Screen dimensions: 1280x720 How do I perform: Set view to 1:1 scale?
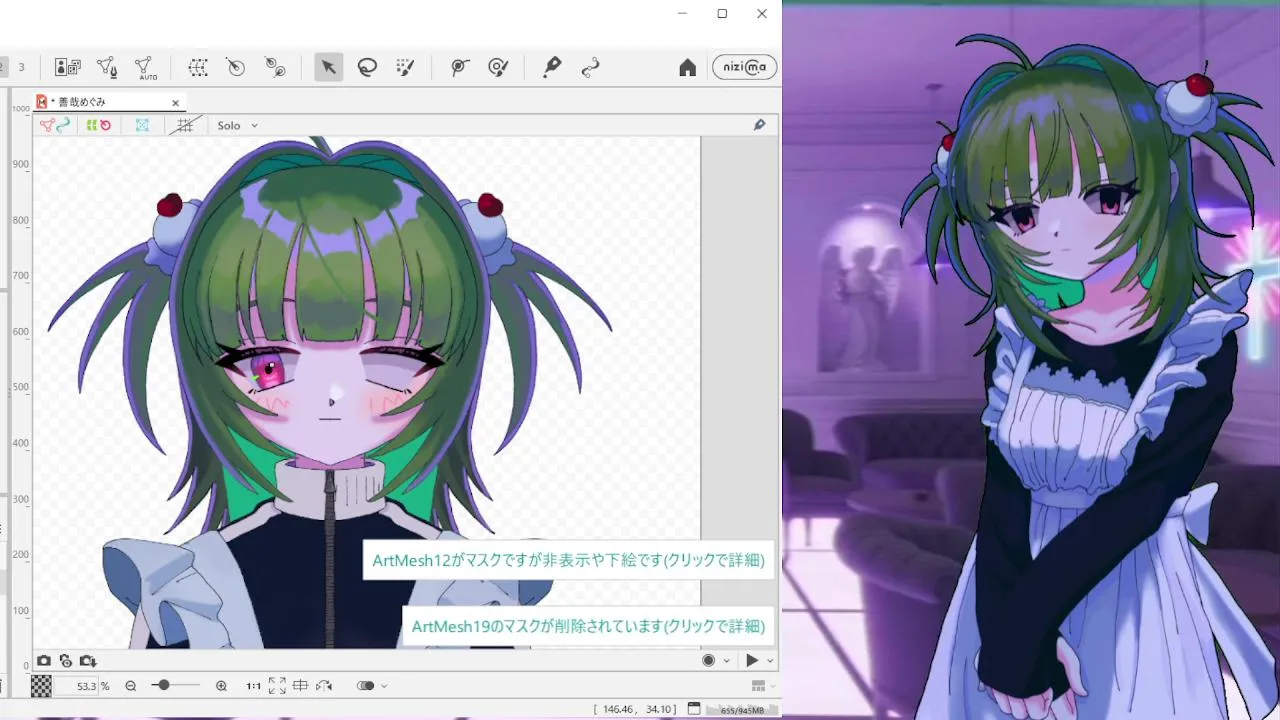click(x=254, y=686)
